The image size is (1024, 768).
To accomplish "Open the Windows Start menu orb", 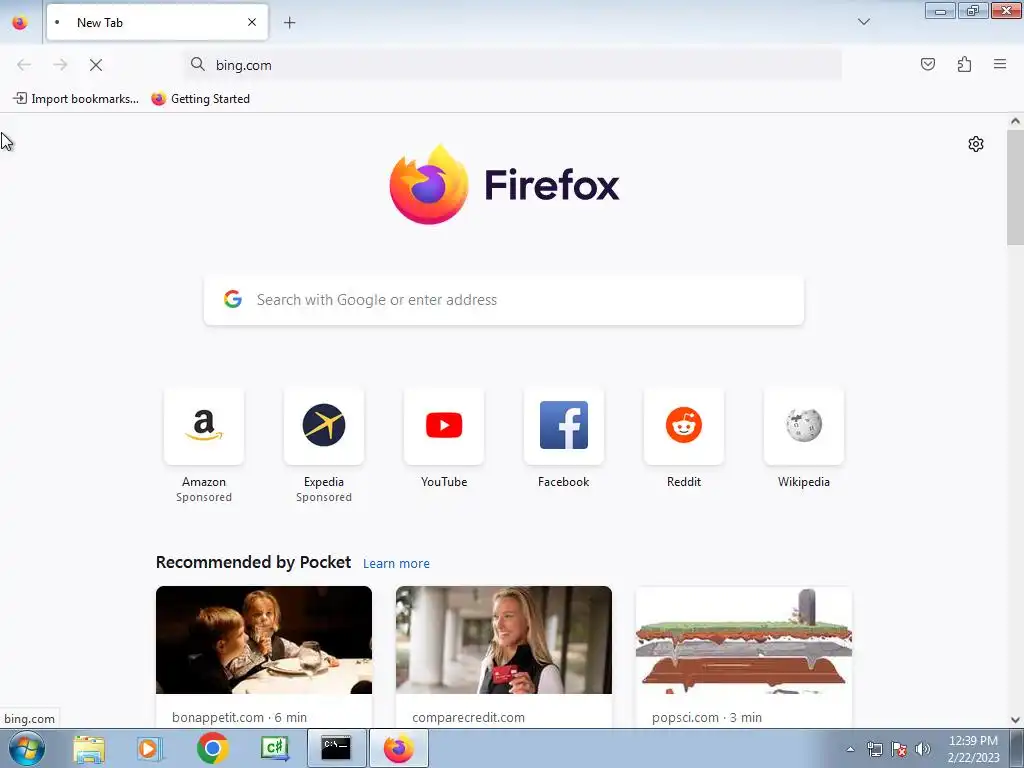I will tap(26, 748).
